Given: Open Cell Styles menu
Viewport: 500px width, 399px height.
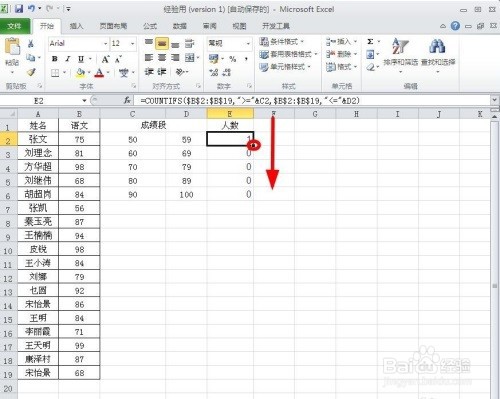Looking at the screenshot, I should pos(285,66).
